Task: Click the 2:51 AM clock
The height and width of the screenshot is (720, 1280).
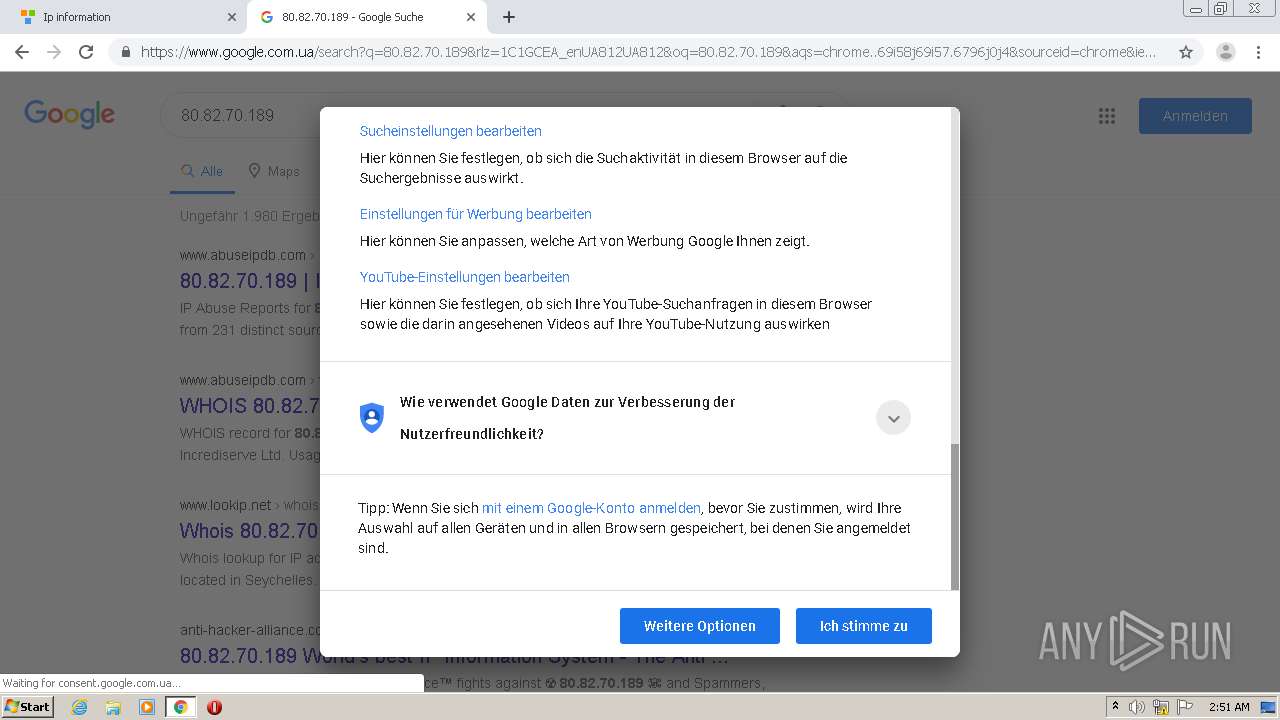Action: point(1229,707)
